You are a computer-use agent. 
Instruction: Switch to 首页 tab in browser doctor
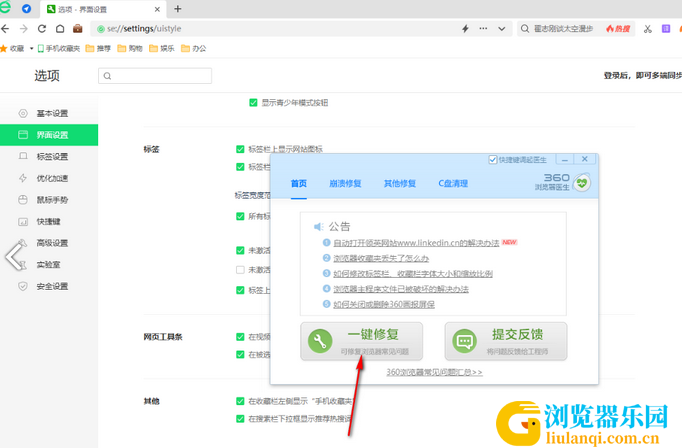(299, 184)
